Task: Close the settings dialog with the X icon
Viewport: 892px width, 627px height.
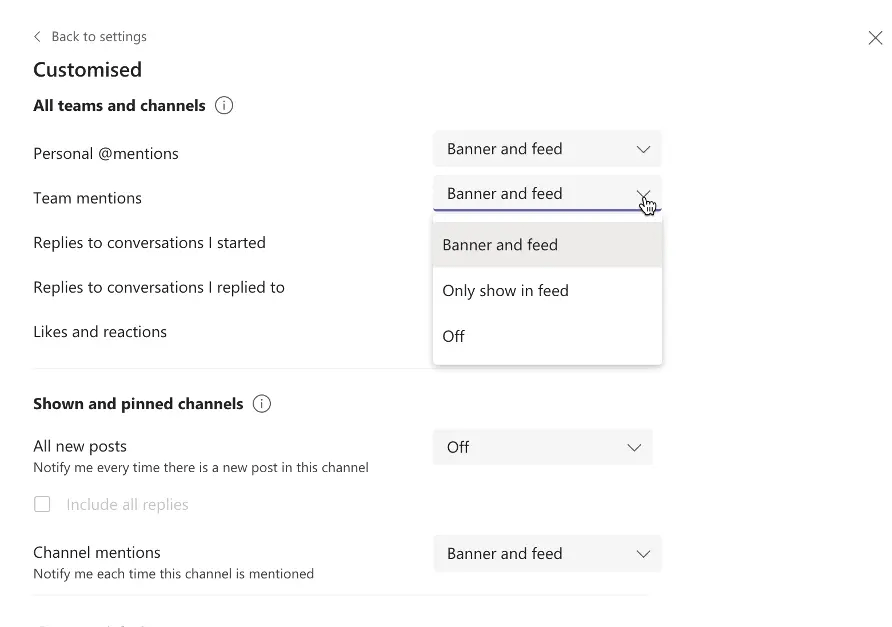Action: click(875, 38)
